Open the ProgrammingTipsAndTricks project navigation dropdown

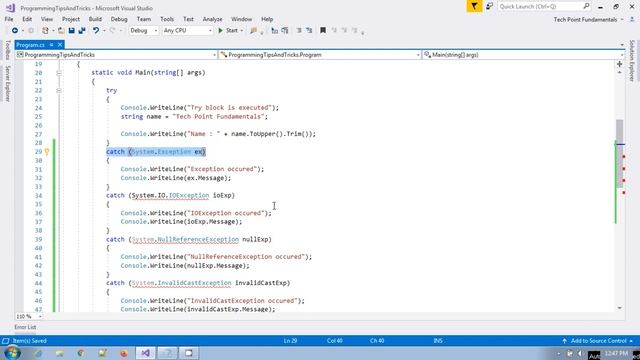[116, 55]
